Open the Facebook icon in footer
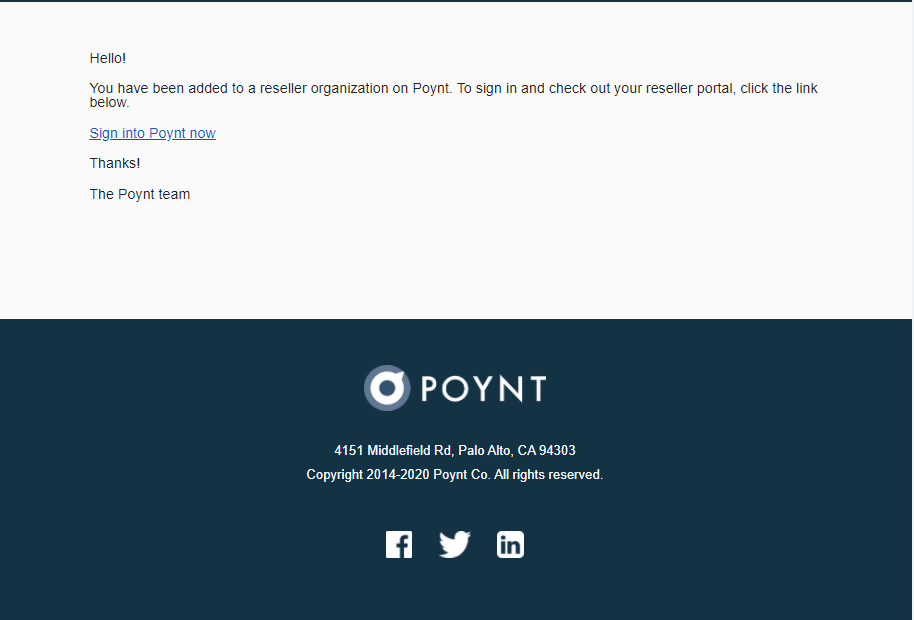This screenshot has width=914, height=620. click(399, 544)
